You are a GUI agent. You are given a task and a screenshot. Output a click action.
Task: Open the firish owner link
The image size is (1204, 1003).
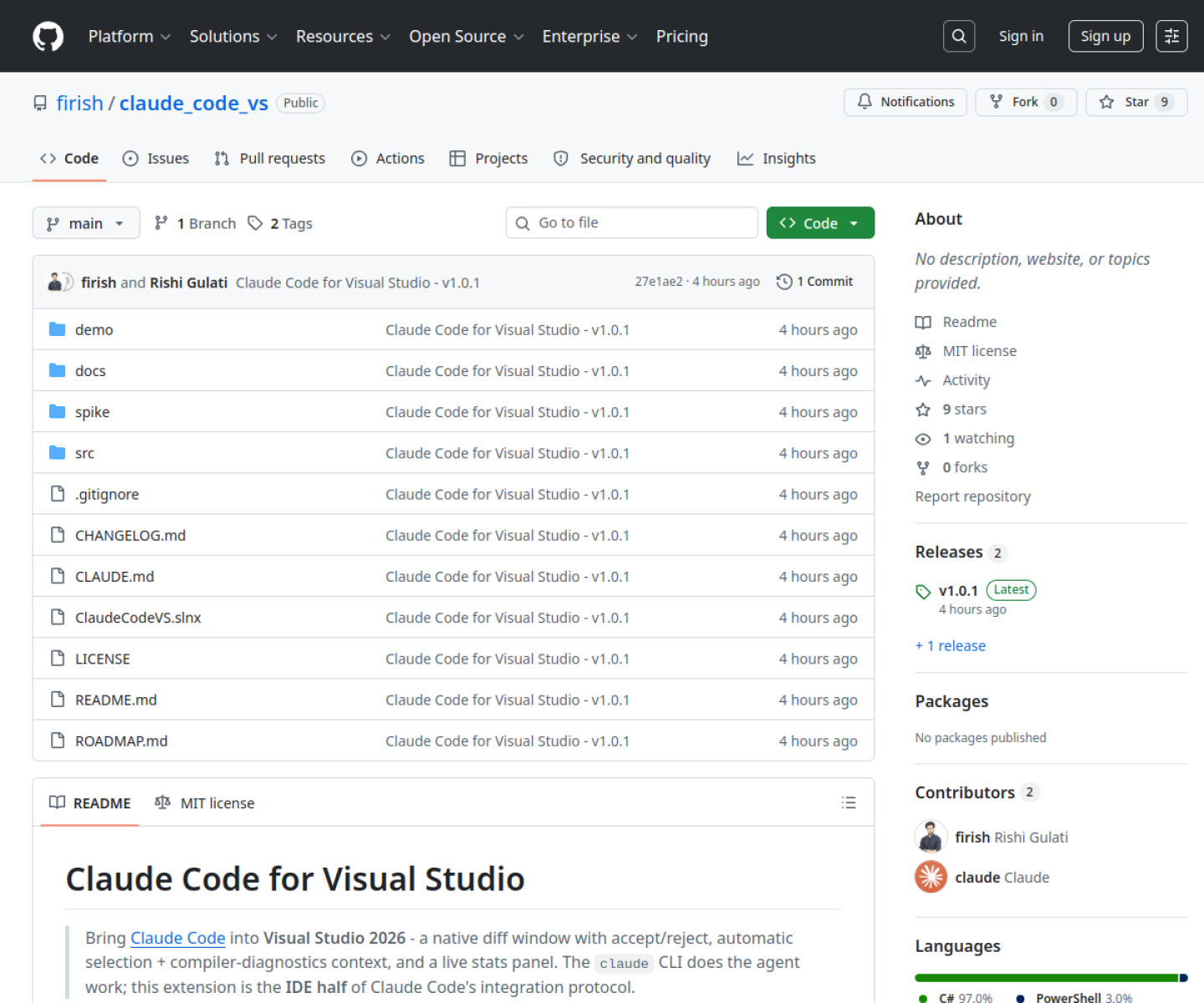tap(79, 103)
